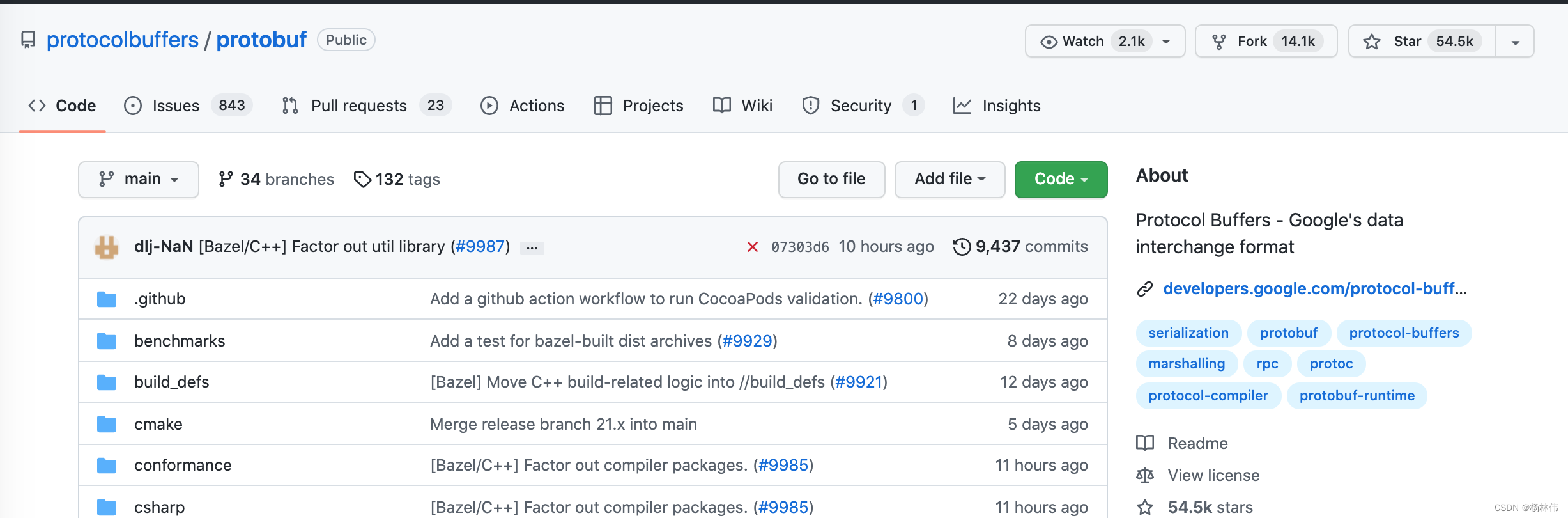Open the protocolbuffers organization link
1568x518 pixels.
point(123,40)
